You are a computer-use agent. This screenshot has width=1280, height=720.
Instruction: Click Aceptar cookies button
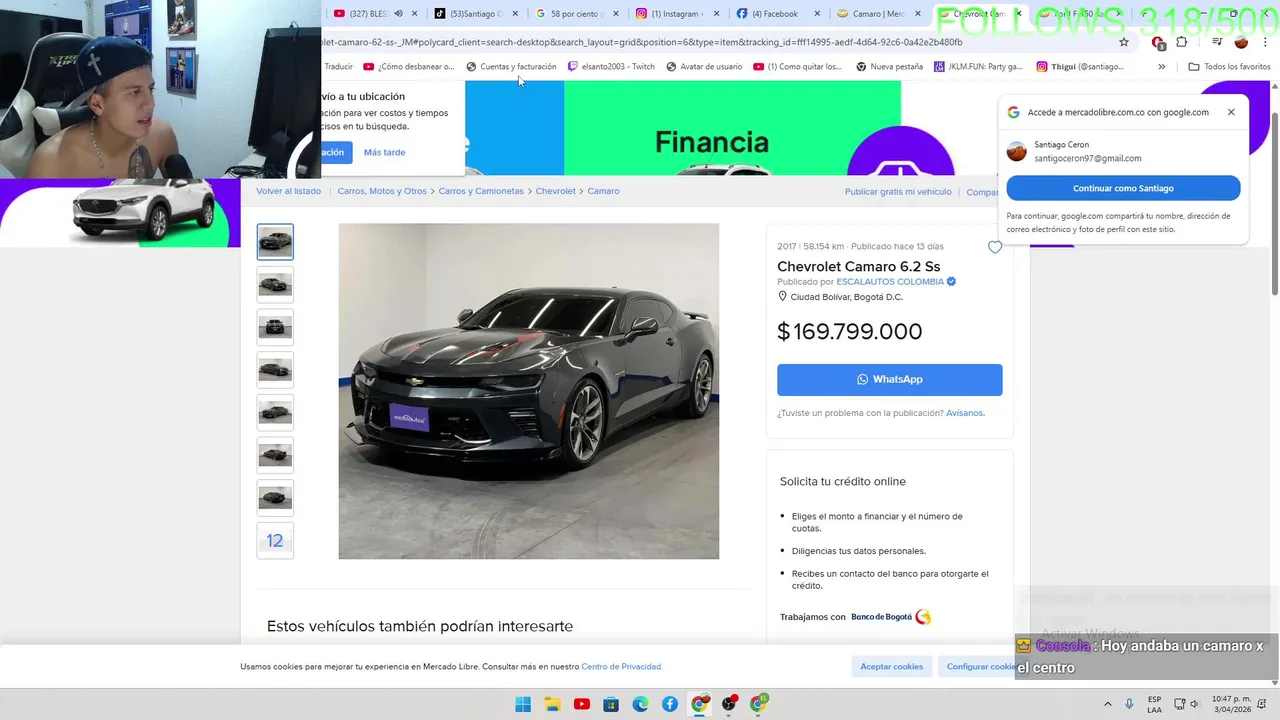pyautogui.click(x=892, y=666)
